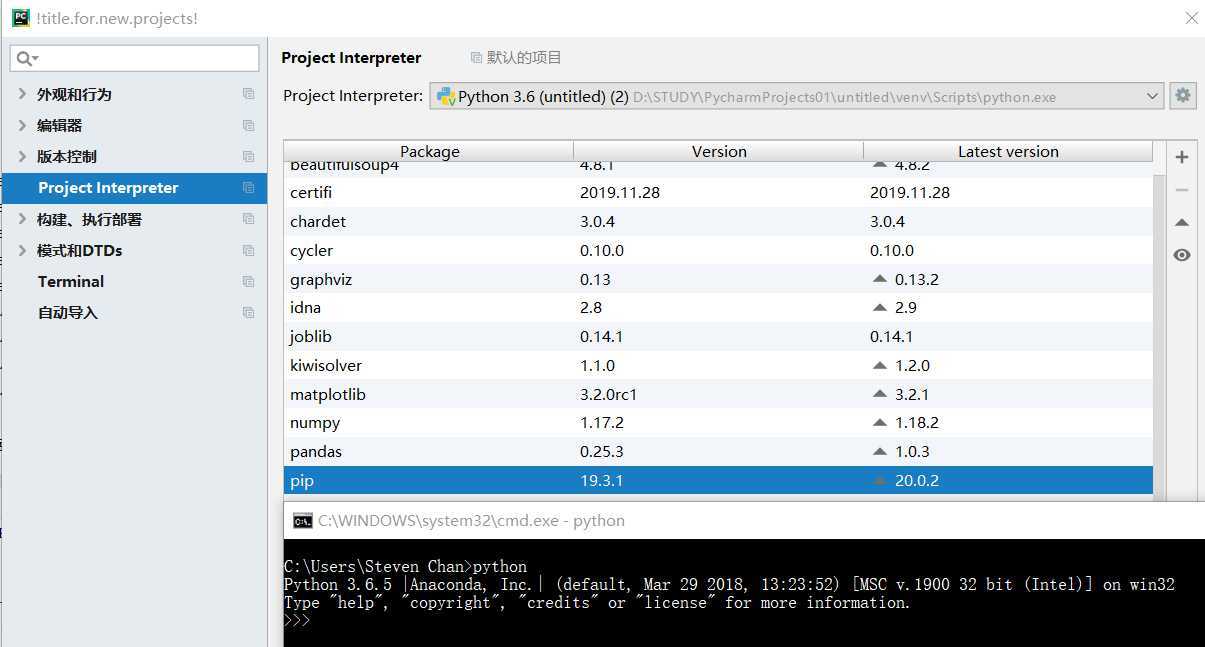
Task: Click the >>> Python prompt in cmd
Action: (x=297, y=620)
